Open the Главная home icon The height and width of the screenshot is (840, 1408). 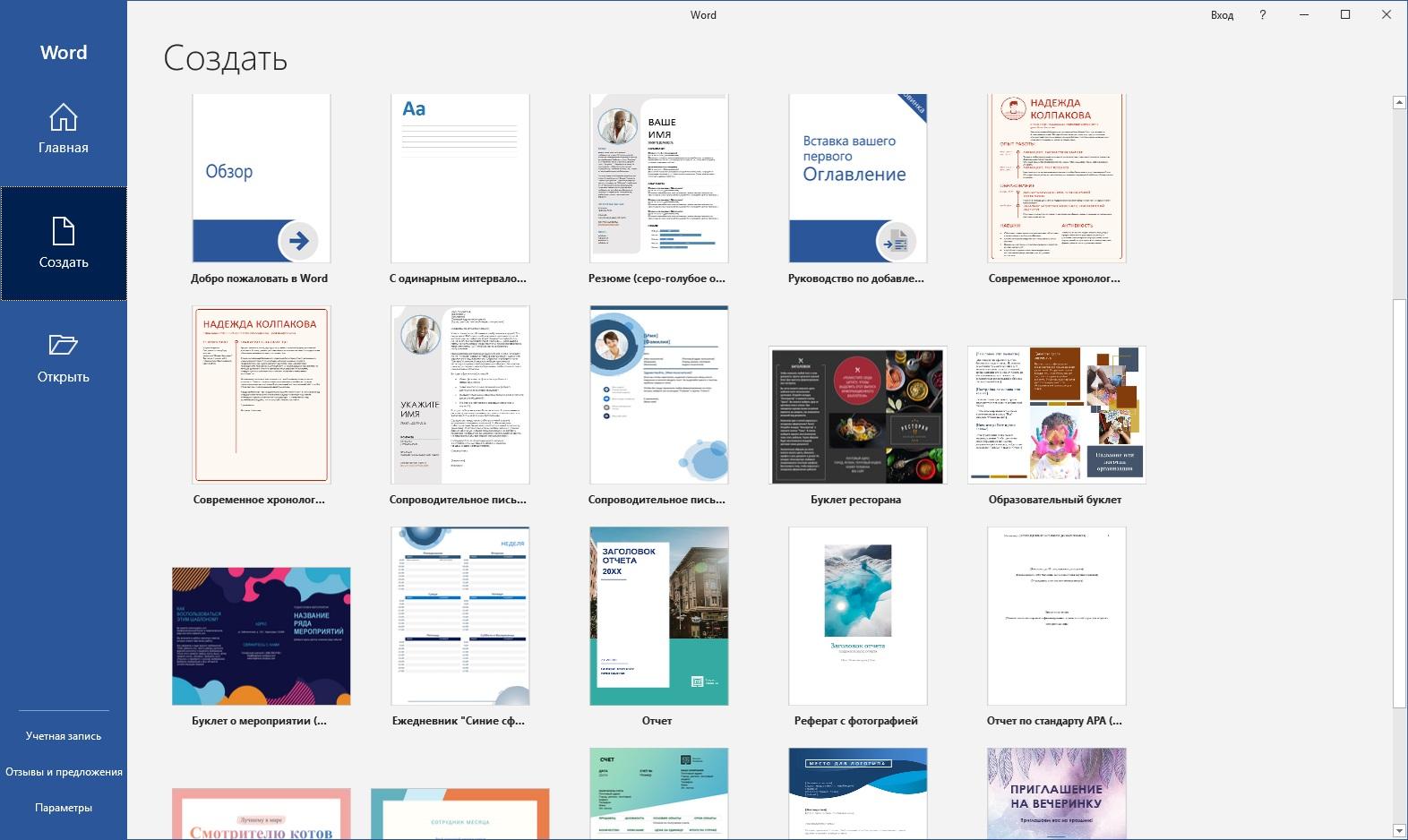point(63,117)
